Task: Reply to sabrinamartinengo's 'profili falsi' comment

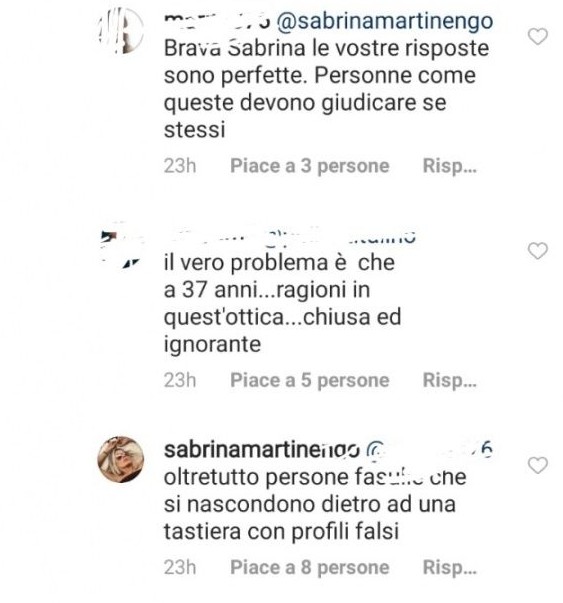Action: (450, 568)
